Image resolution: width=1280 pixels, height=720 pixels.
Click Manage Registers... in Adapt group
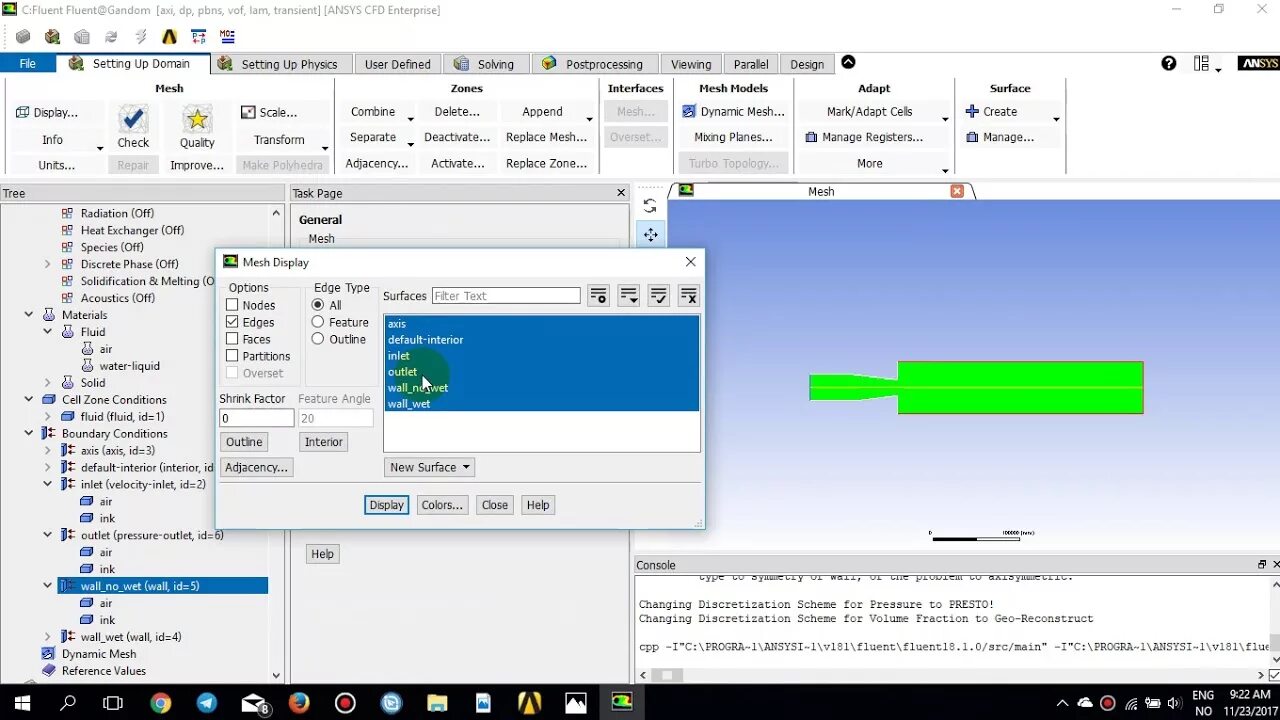[x=864, y=137]
